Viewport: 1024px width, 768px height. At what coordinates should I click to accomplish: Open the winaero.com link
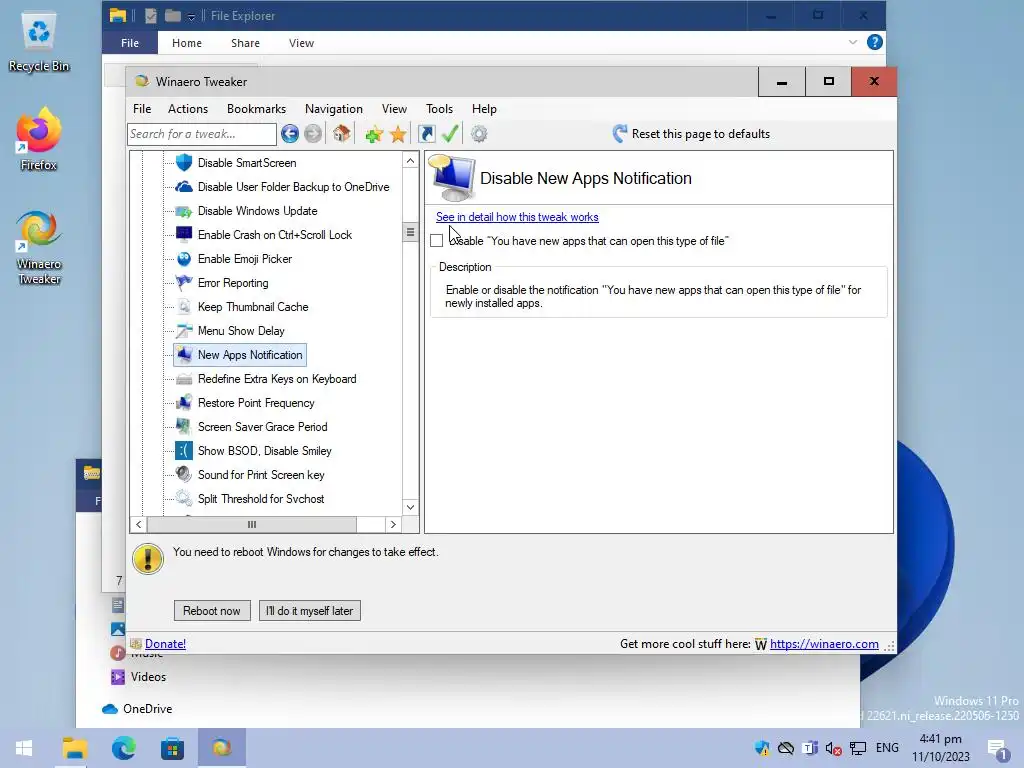(x=824, y=644)
